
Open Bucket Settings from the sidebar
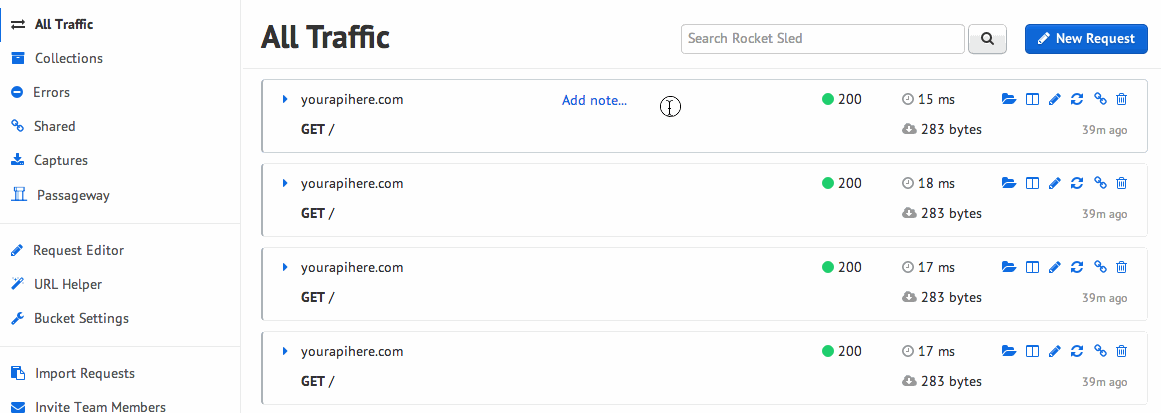(70, 318)
